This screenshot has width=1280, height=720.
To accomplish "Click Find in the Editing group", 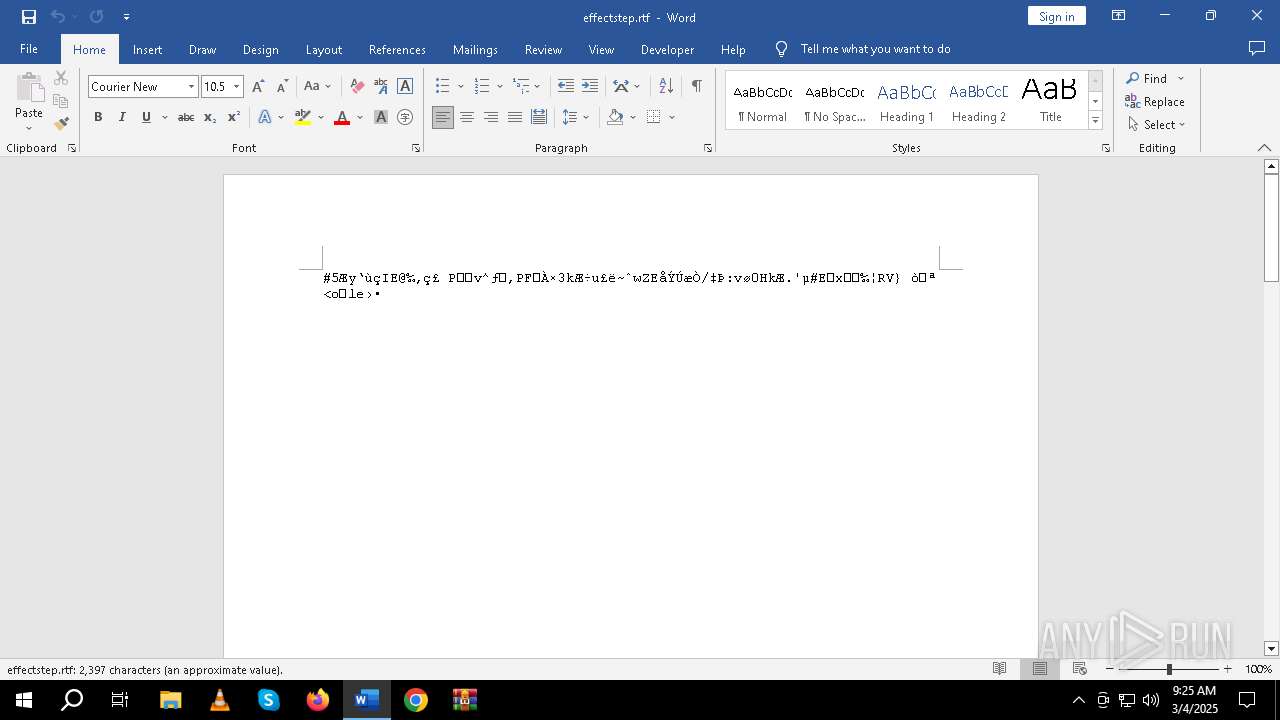I will point(1148,78).
